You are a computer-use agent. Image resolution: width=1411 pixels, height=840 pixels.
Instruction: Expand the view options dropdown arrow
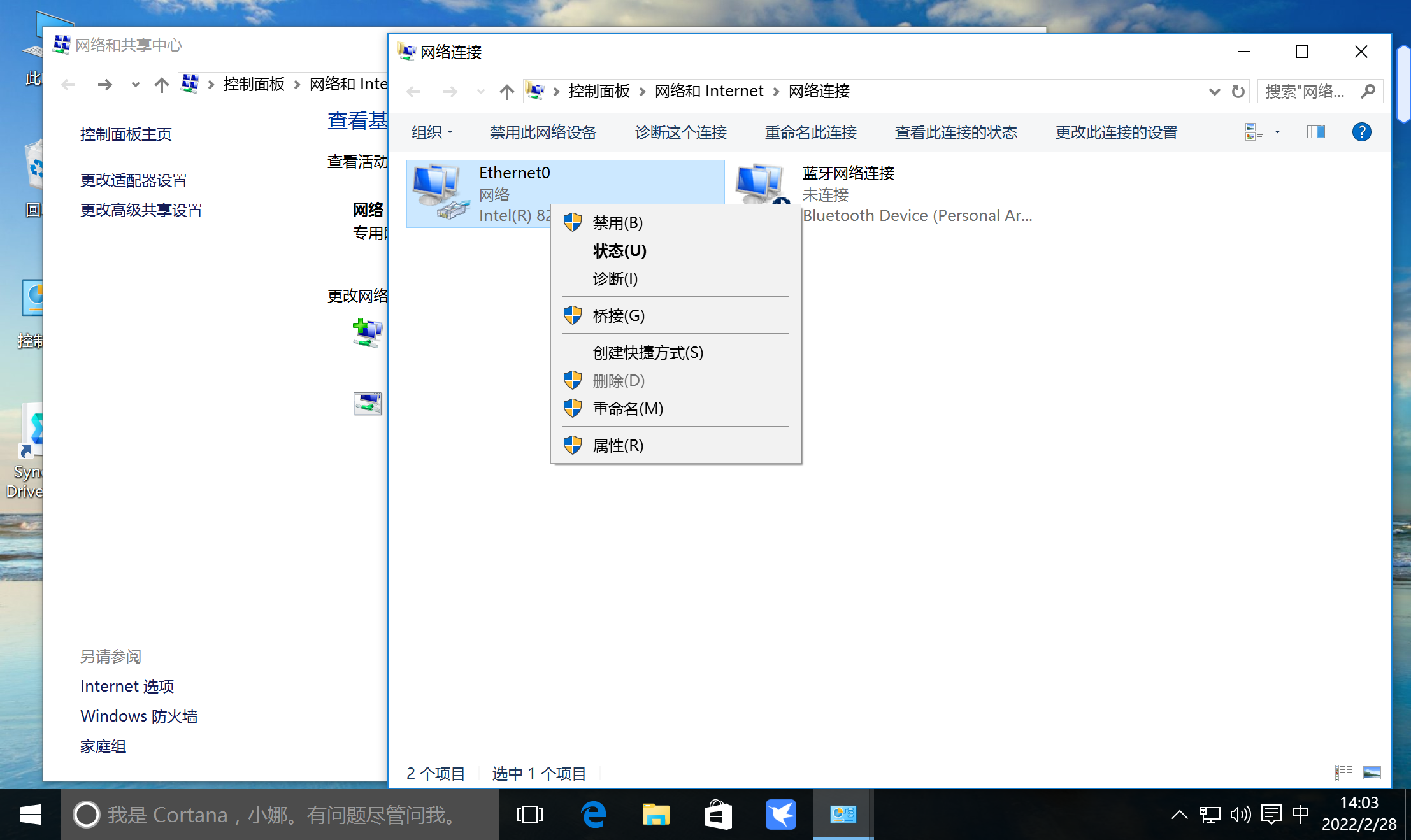(x=1277, y=132)
